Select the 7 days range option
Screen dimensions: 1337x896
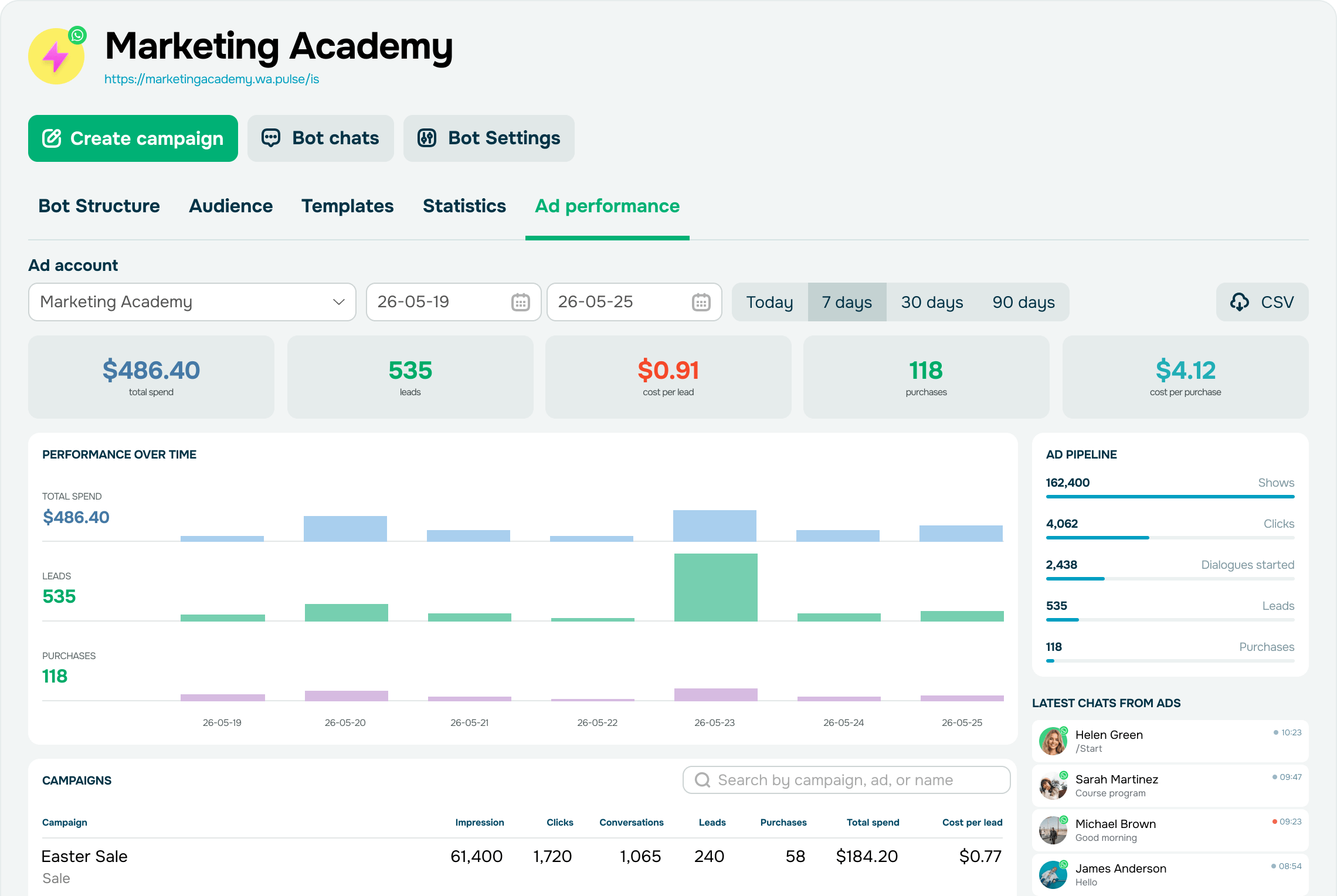coord(847,302)
